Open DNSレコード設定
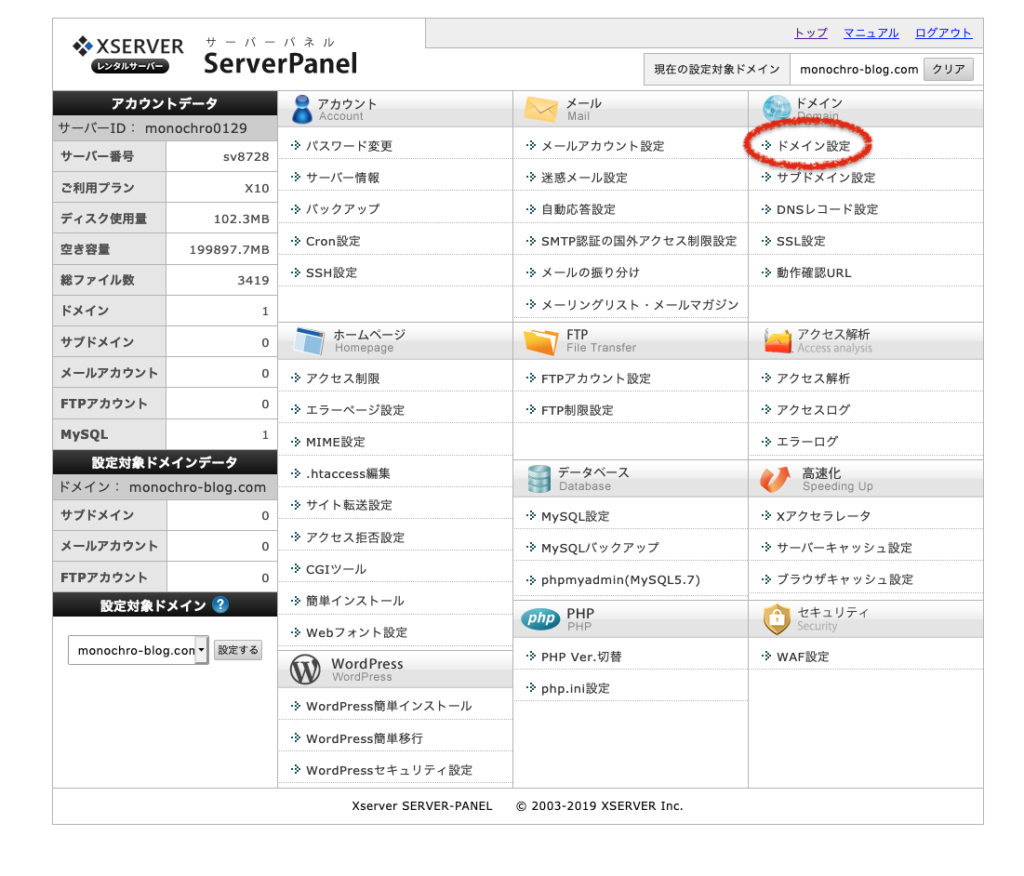Screen dimensions: 1024x876 tap(827, 210)
